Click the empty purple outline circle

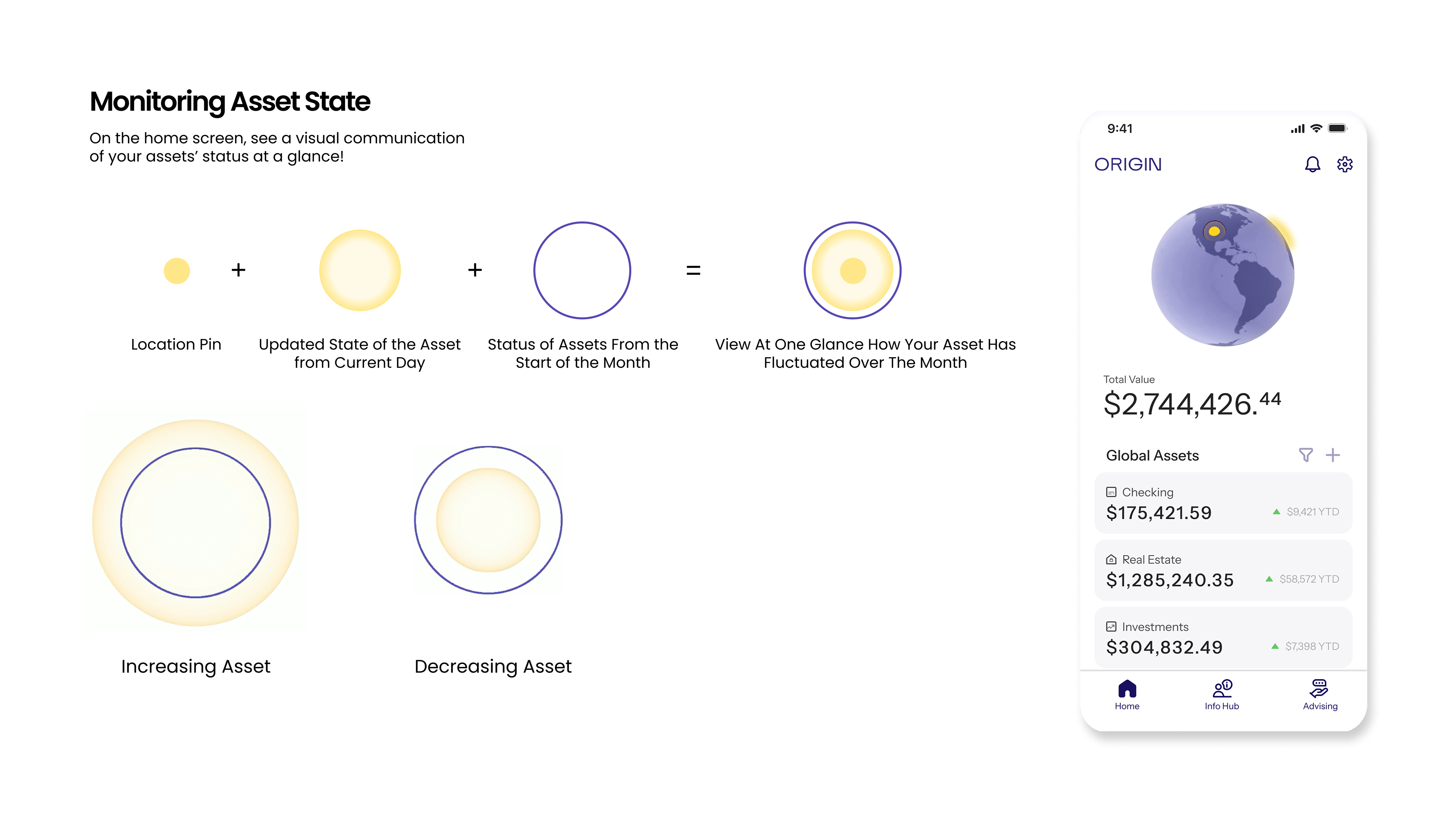pyautogui.click(x=582, y=270)
